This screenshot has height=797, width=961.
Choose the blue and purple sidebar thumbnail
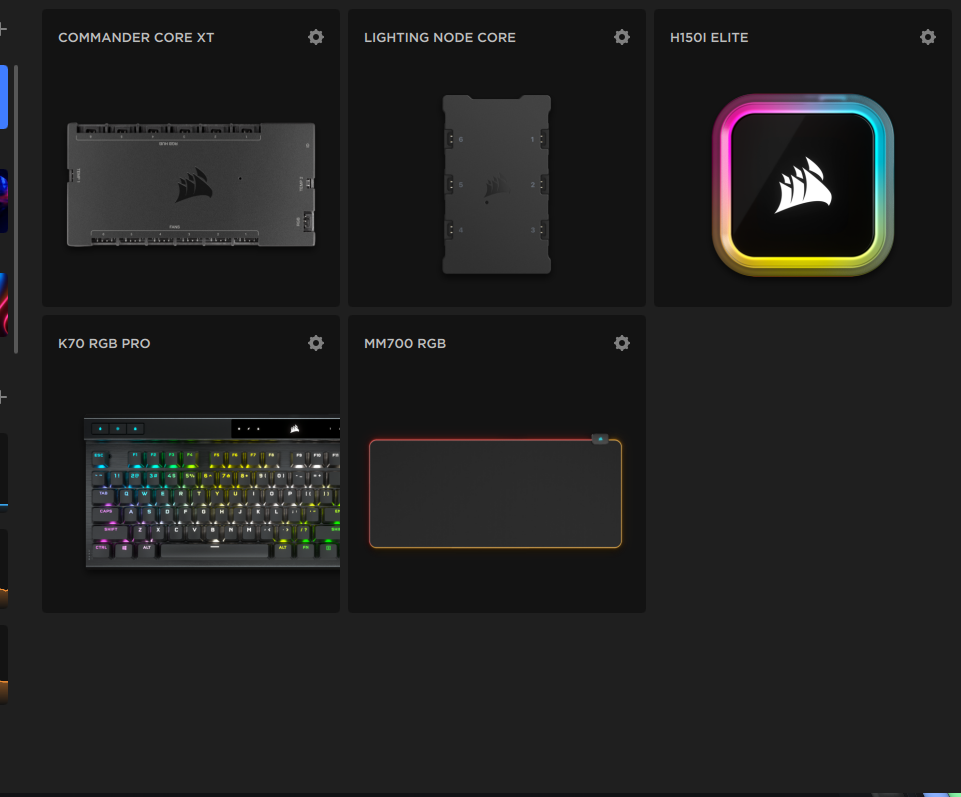4,200
